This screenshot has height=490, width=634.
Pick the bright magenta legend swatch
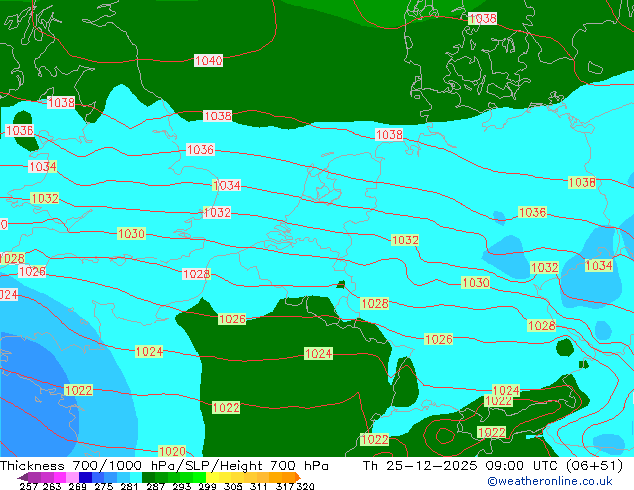point(60,477)
